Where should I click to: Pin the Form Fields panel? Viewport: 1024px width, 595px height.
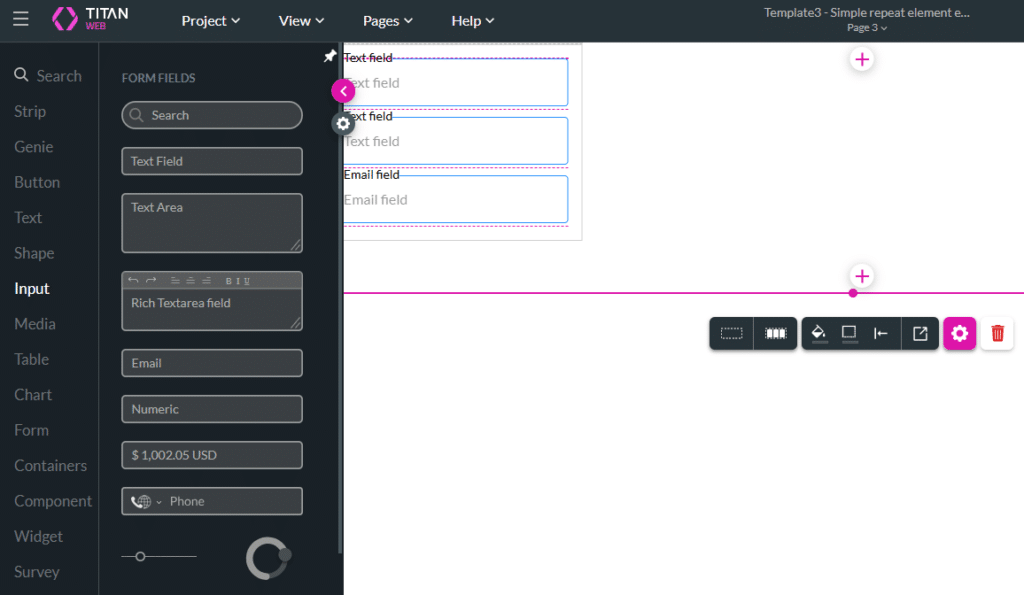point(330,56)
